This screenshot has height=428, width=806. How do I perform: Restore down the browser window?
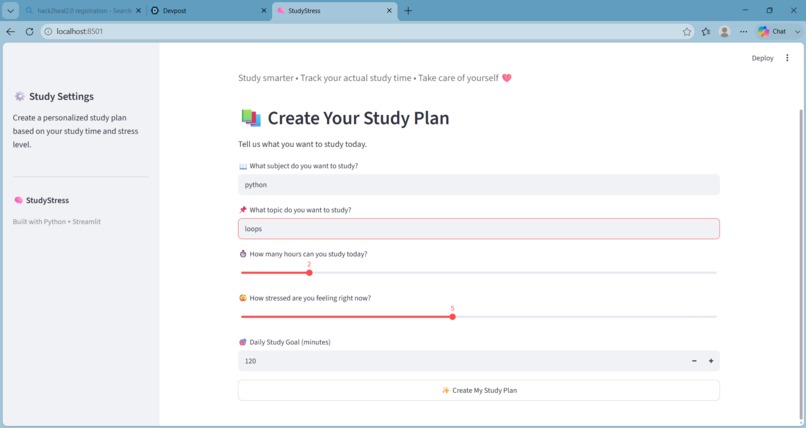(x=770, y=10)
